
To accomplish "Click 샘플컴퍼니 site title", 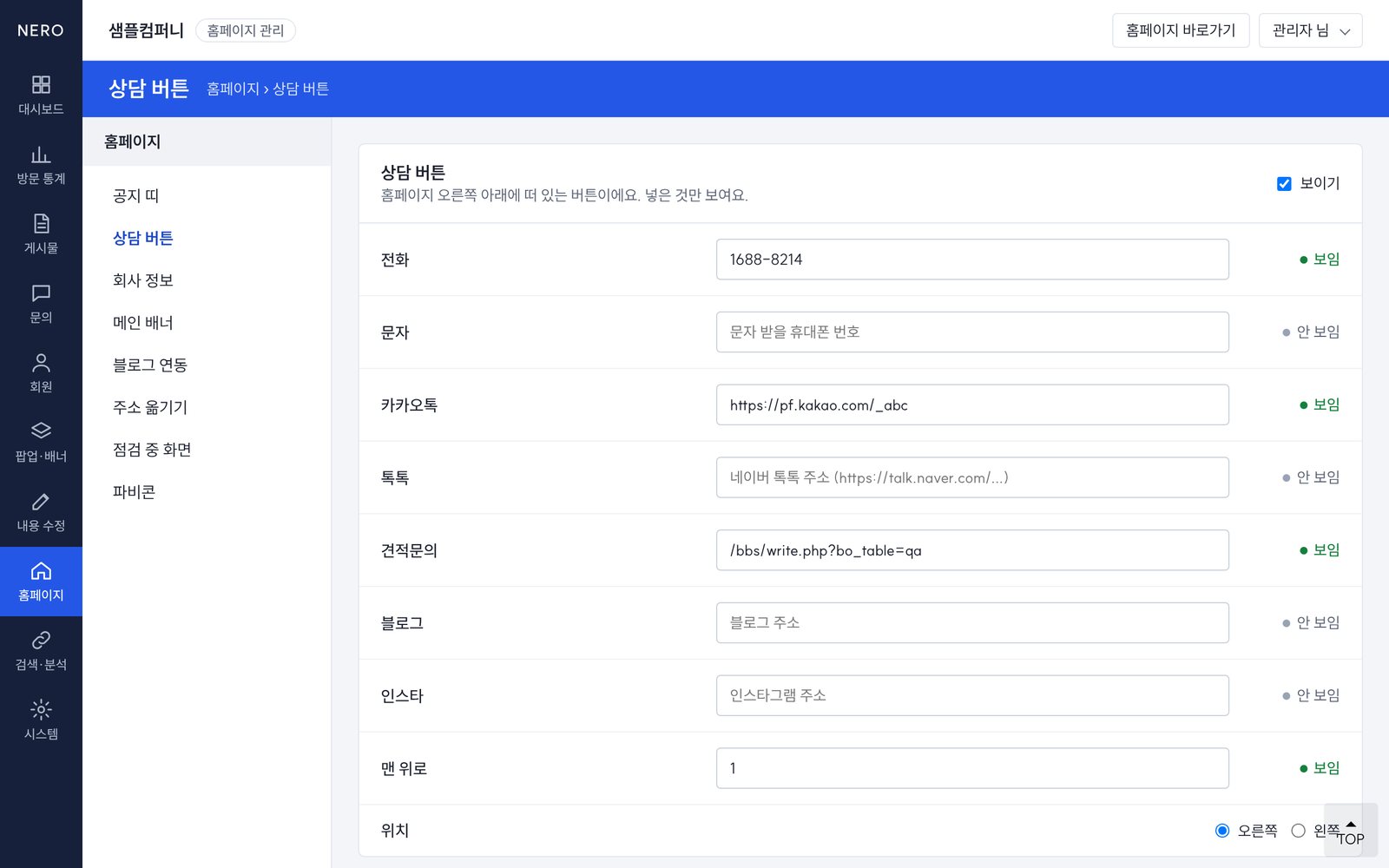I will [x=146, y=30].
